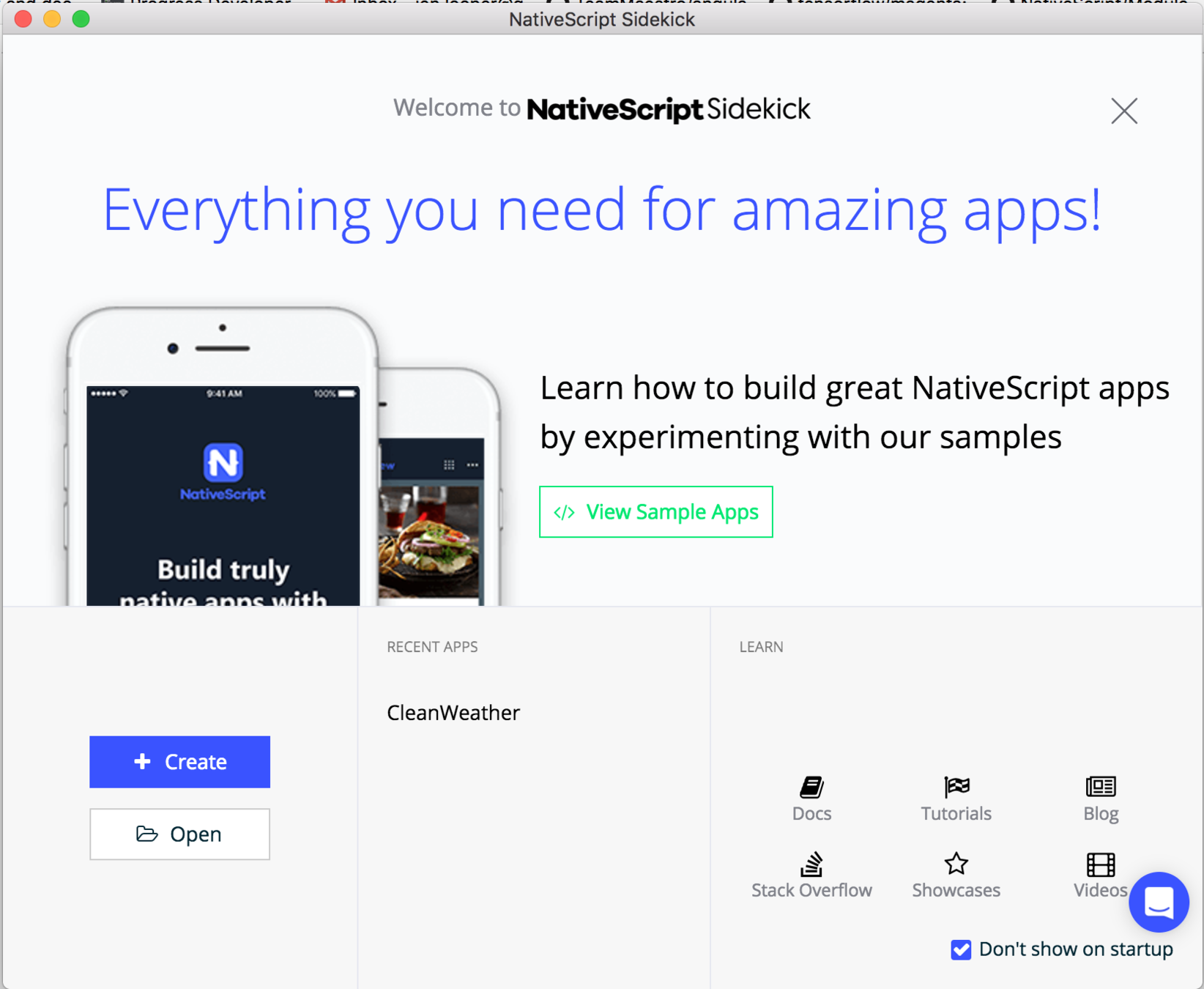The height and width of the screenshot is (989, 1204).
Task: Click the Create button
Action: point(179,762)
